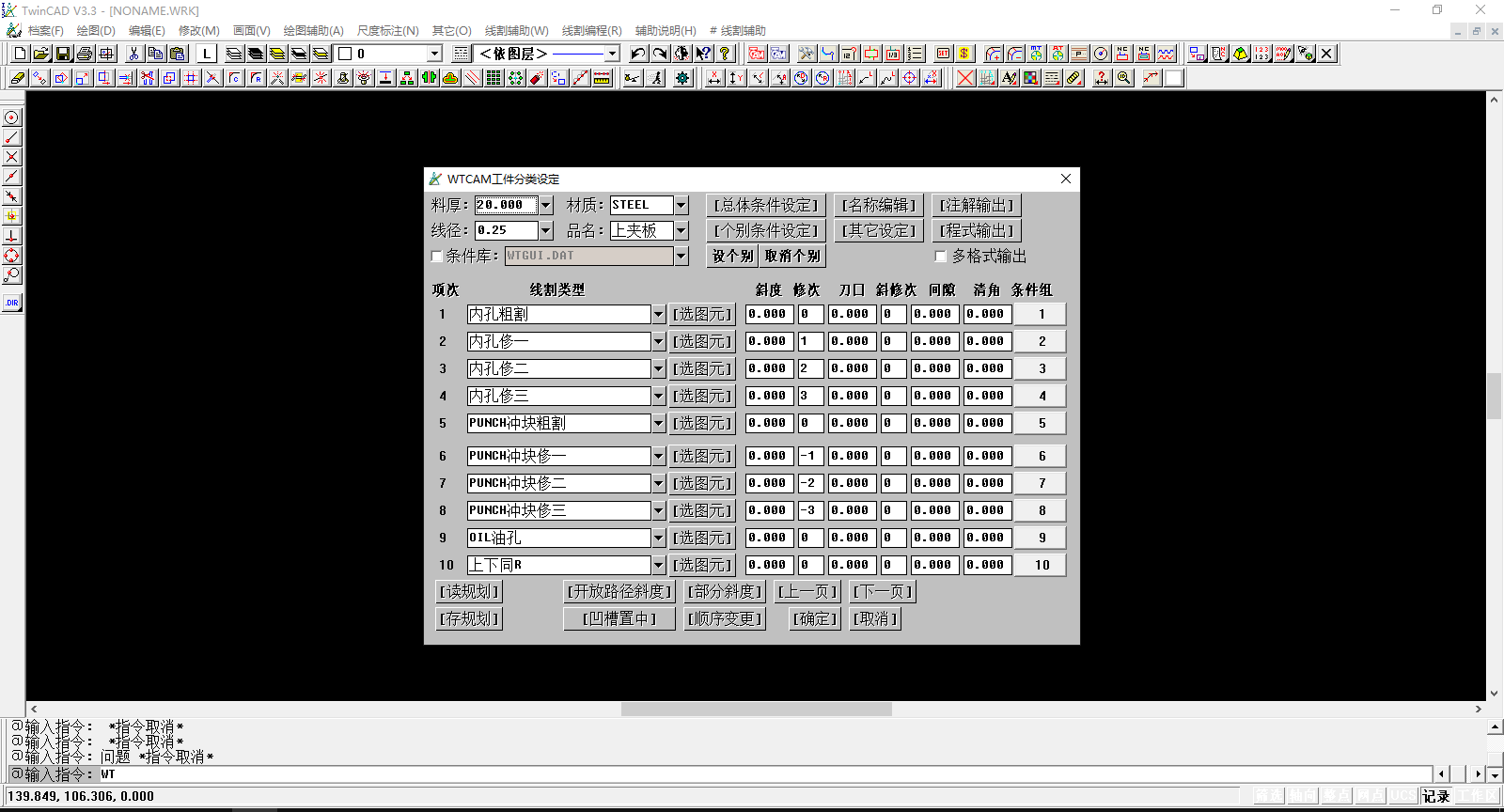1504x812 pixels.
Task: Select tangent snap icon
Action: tap(11, 275)
